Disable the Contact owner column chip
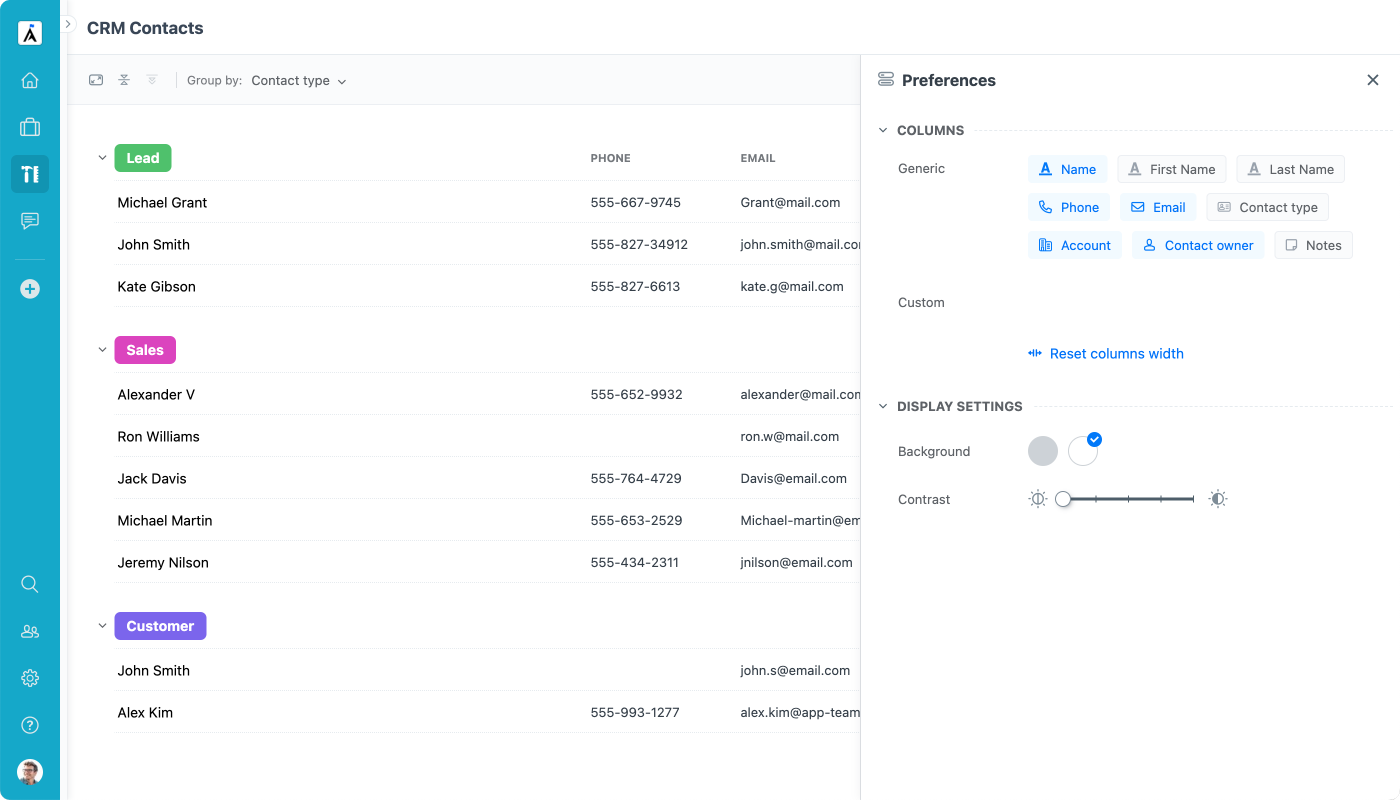The image size is (1400, 800). click(1198, 245)
